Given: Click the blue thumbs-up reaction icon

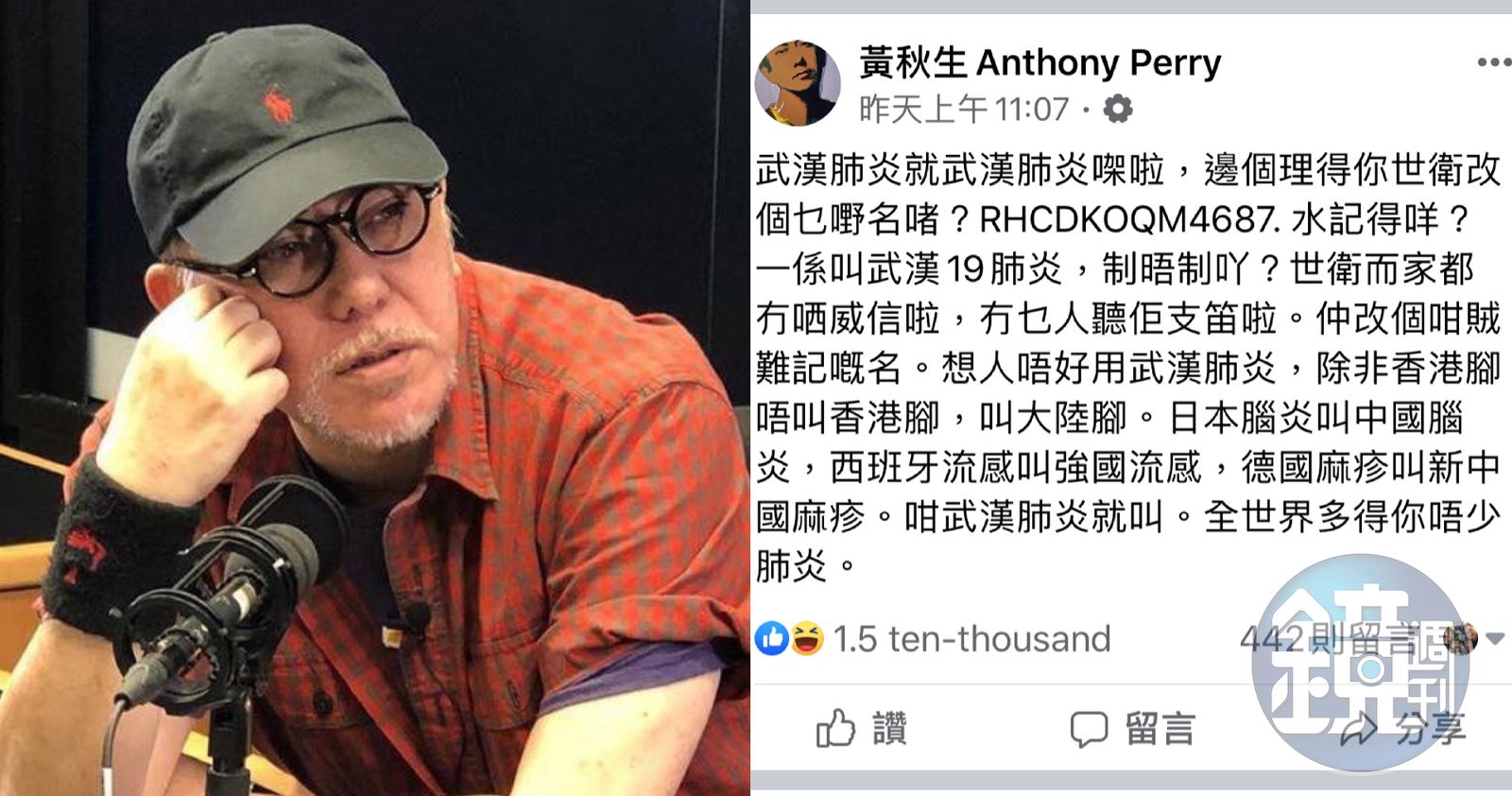Looking at the screenshot, I should (771, 639).
